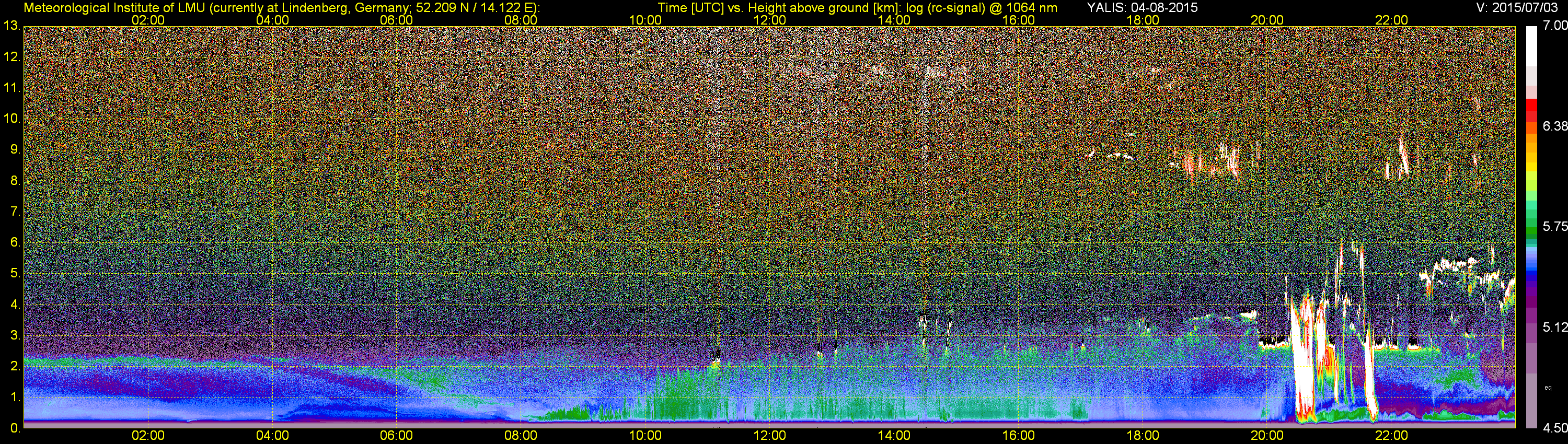Click the 6 km height axis label
Screen dimensions: 1568x444
coord(15,243)
